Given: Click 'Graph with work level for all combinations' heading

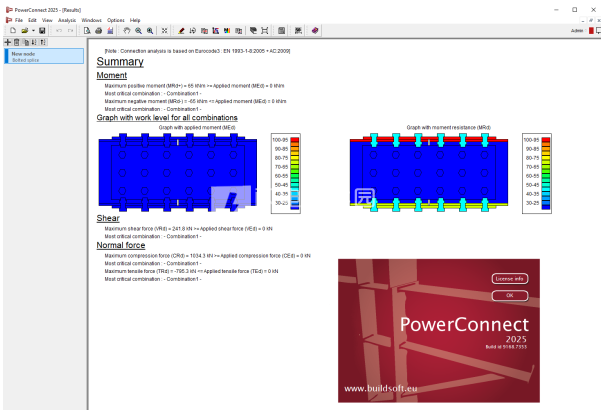Looking at the screenshot, I should 167,118.
